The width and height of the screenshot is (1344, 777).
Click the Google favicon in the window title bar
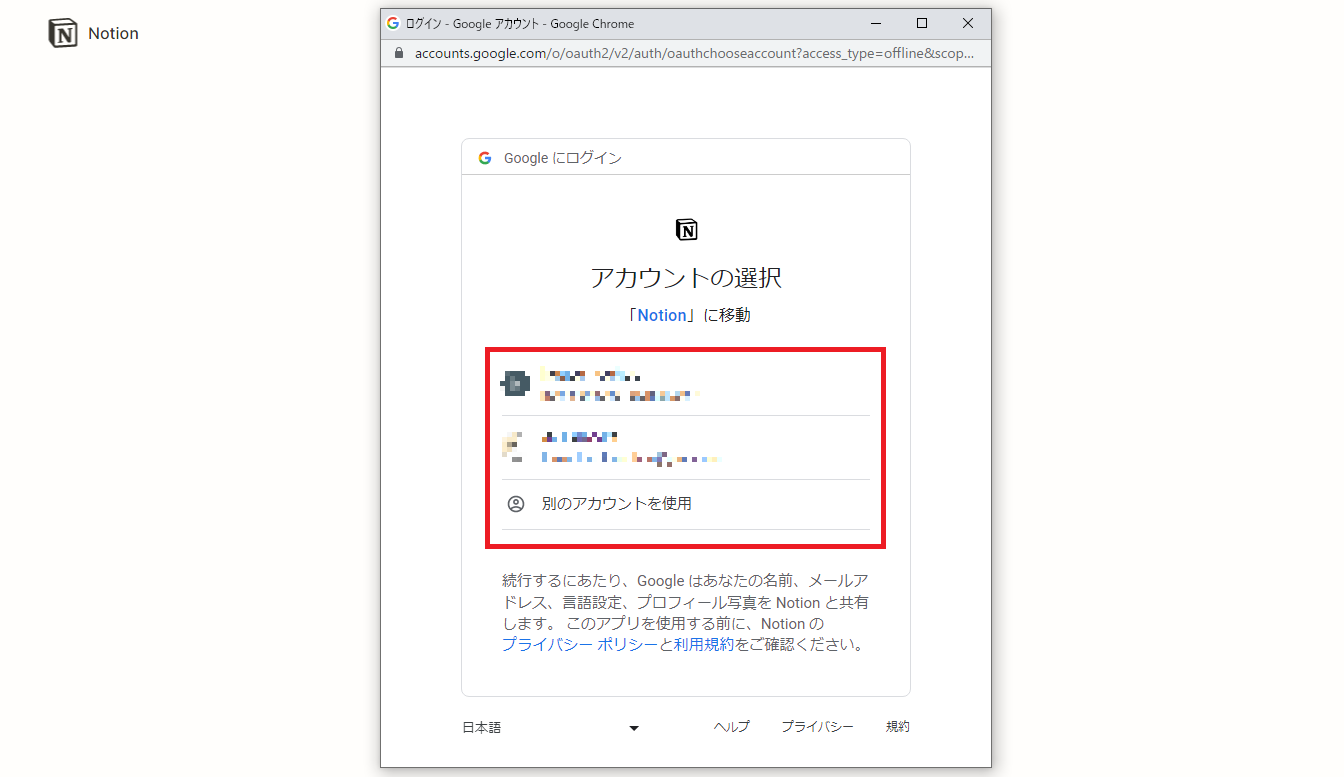coord(393,22)
